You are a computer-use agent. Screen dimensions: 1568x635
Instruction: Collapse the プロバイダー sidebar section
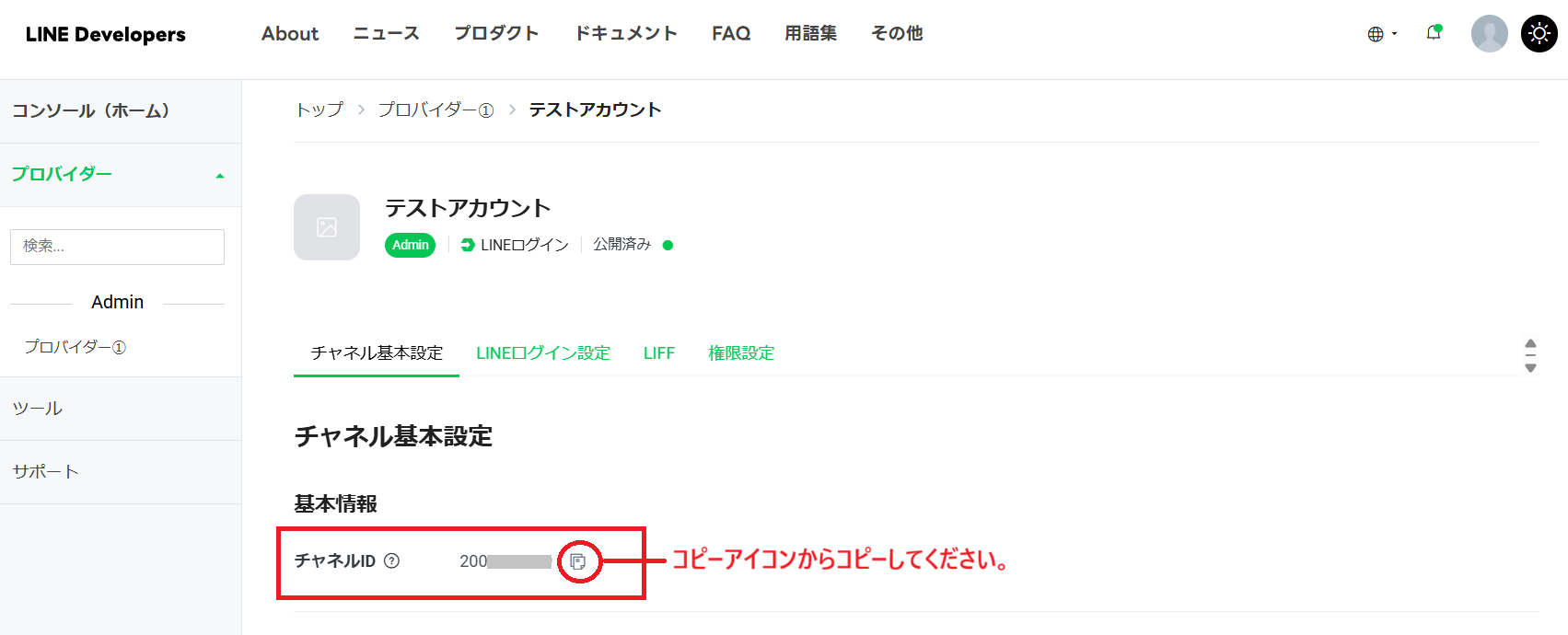coord(219,175)
